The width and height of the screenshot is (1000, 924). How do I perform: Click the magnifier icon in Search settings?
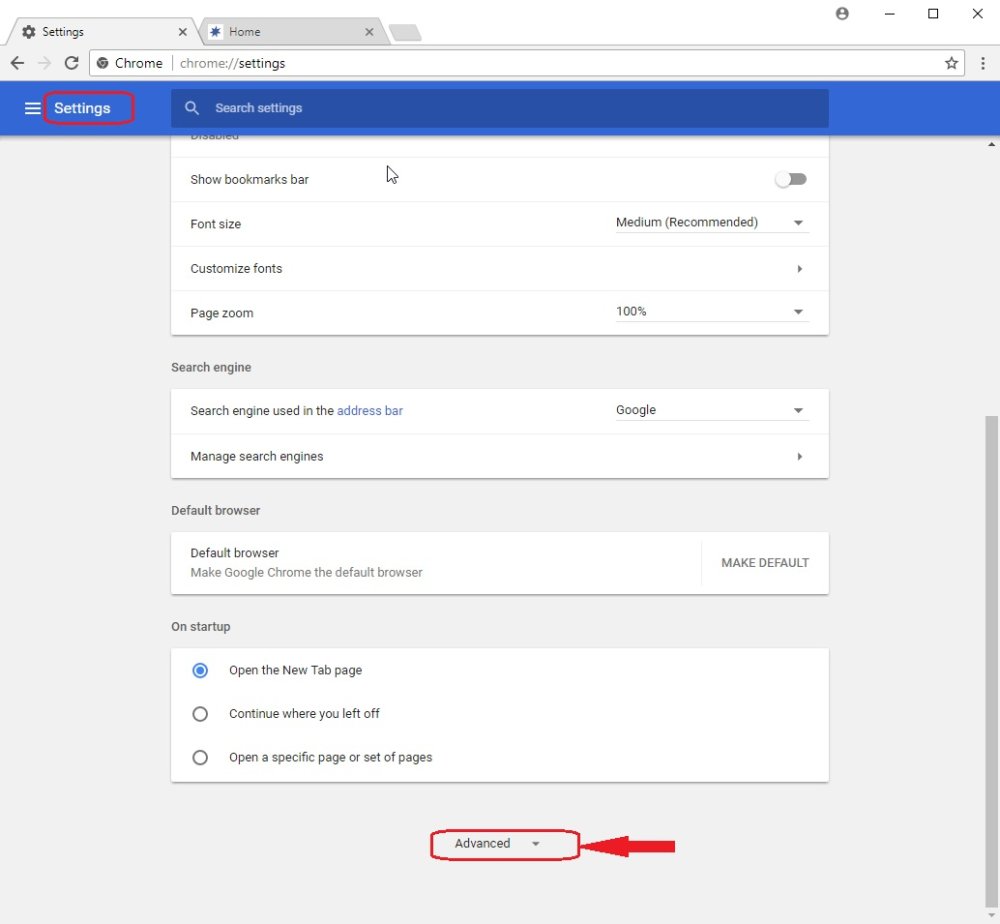click(x=191, y=108)
